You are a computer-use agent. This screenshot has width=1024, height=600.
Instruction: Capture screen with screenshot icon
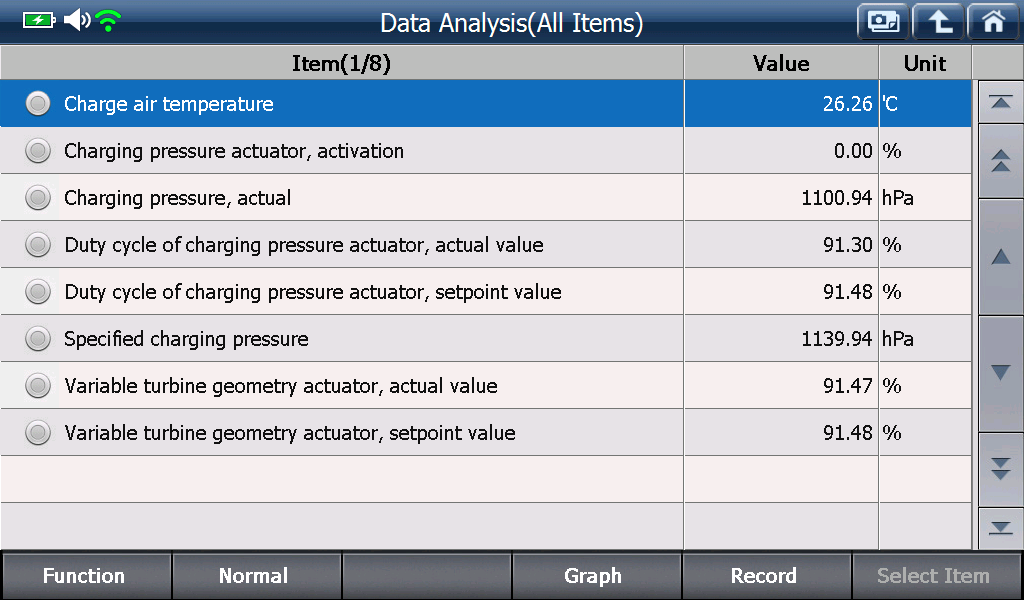point(883,22)
